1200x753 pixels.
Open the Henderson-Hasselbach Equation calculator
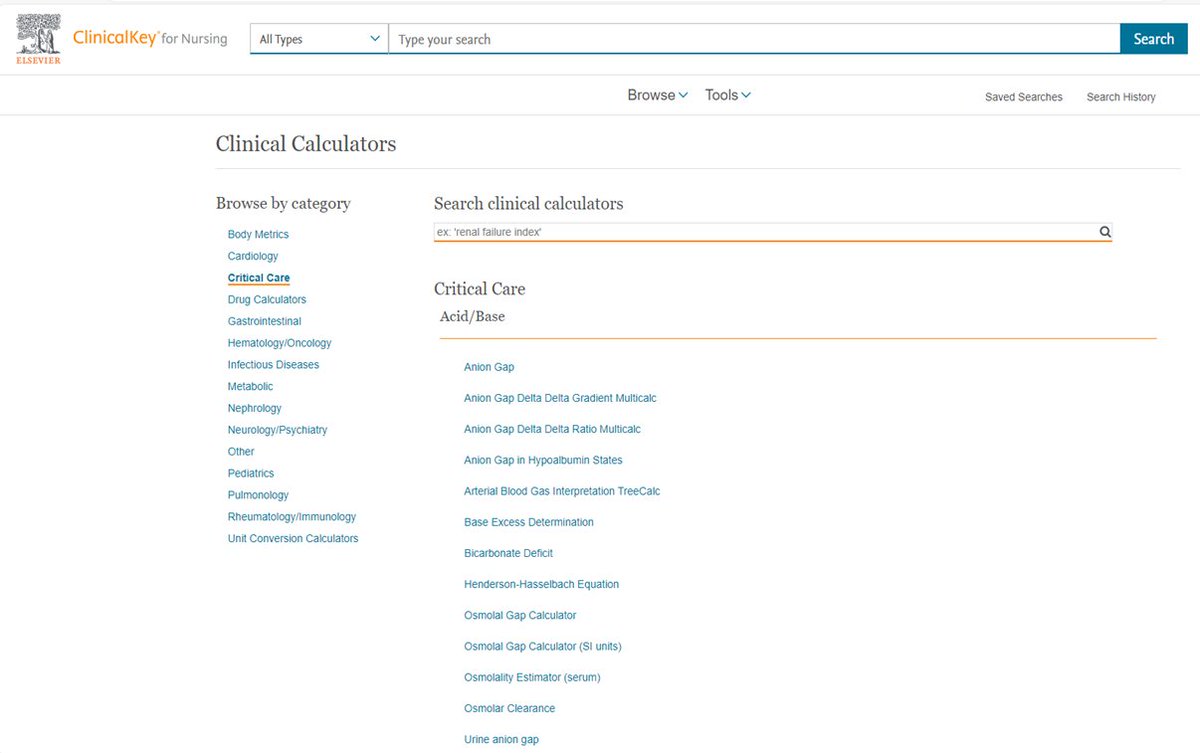point(541,584)
